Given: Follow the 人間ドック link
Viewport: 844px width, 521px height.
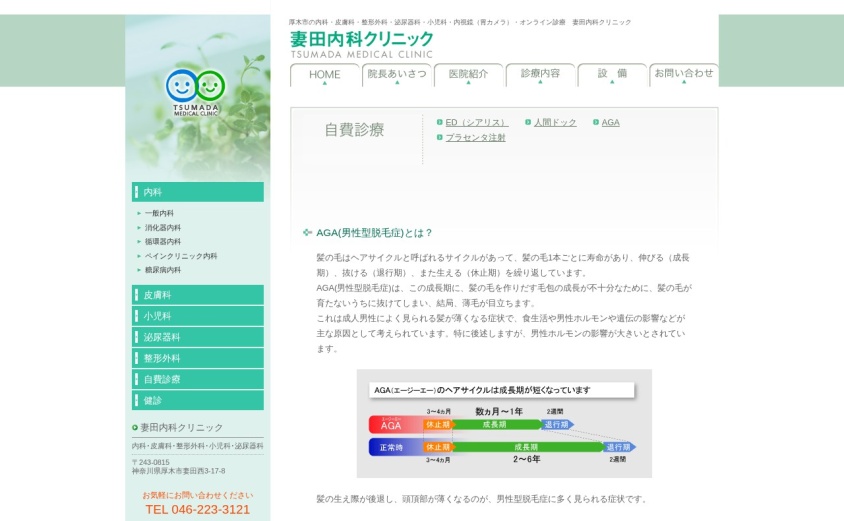Looking at the screenshot, I should pos(555,123).
